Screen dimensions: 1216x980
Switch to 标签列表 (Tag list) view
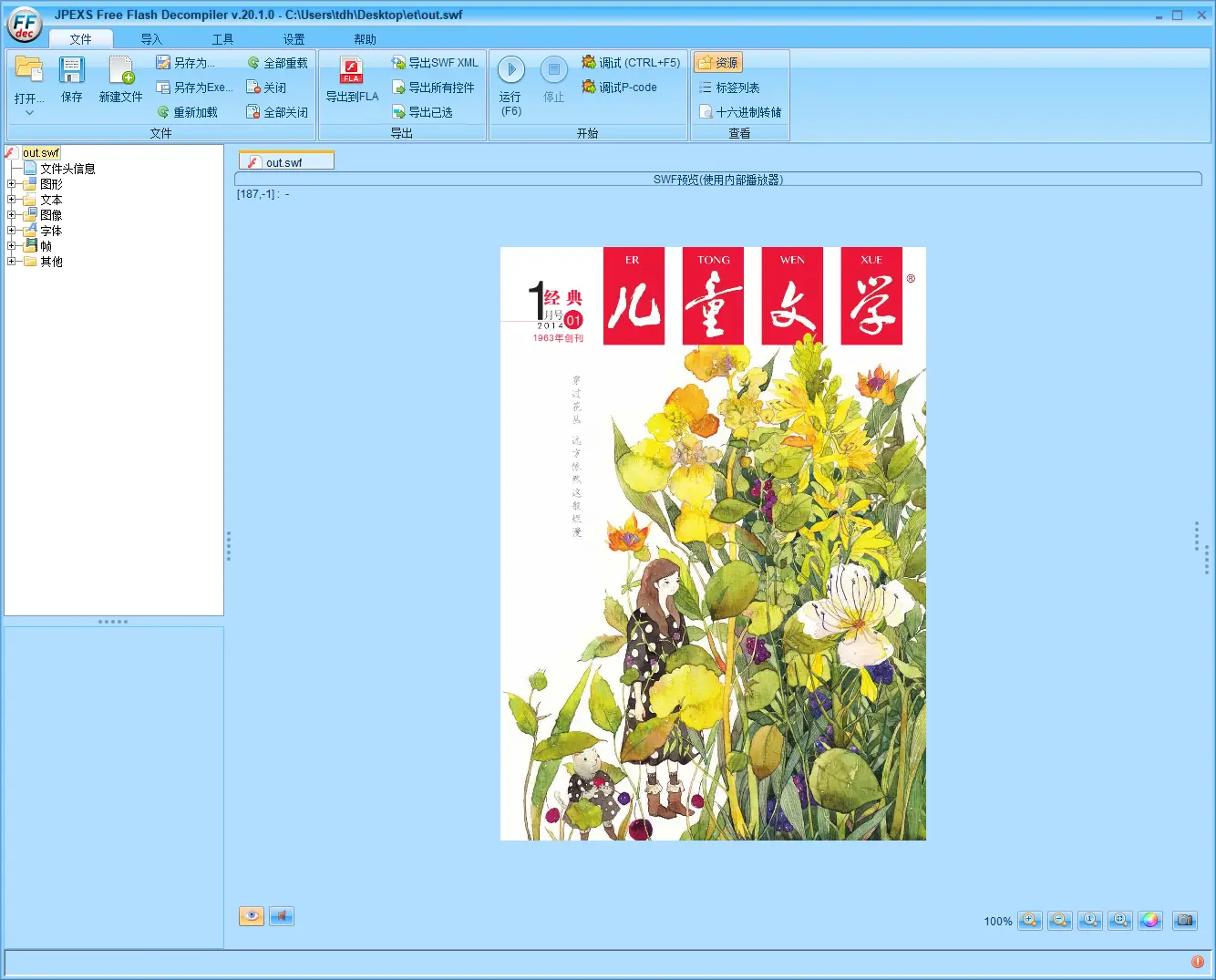[729, 88]
